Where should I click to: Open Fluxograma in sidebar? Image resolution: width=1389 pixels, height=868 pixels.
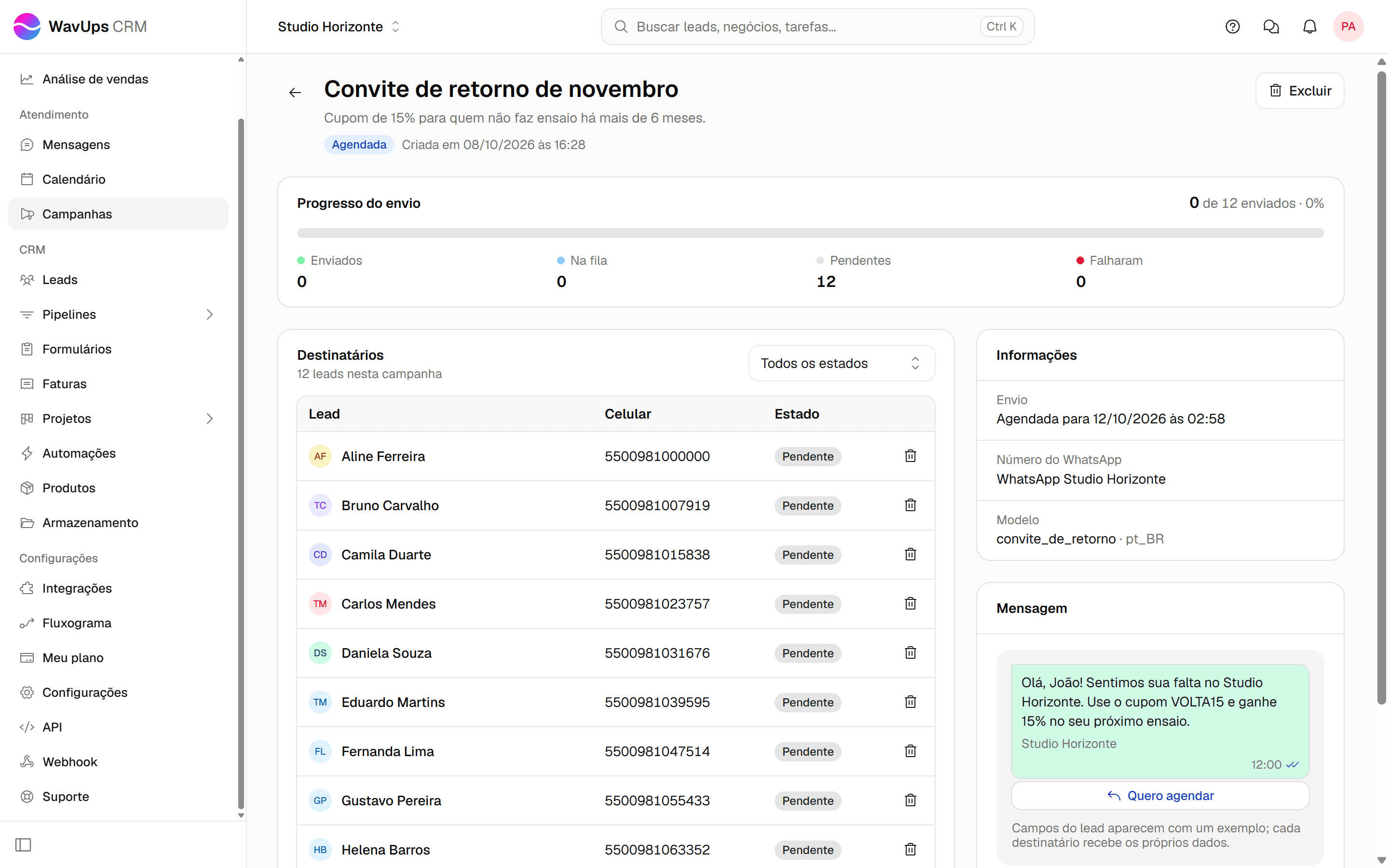tap(118, 623)
